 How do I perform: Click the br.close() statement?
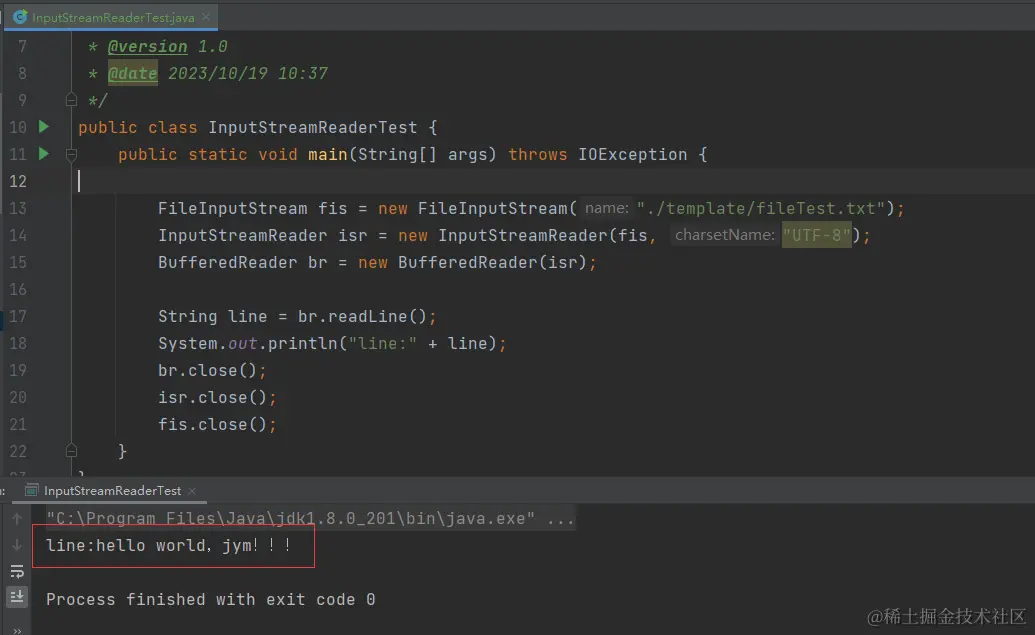212,370
